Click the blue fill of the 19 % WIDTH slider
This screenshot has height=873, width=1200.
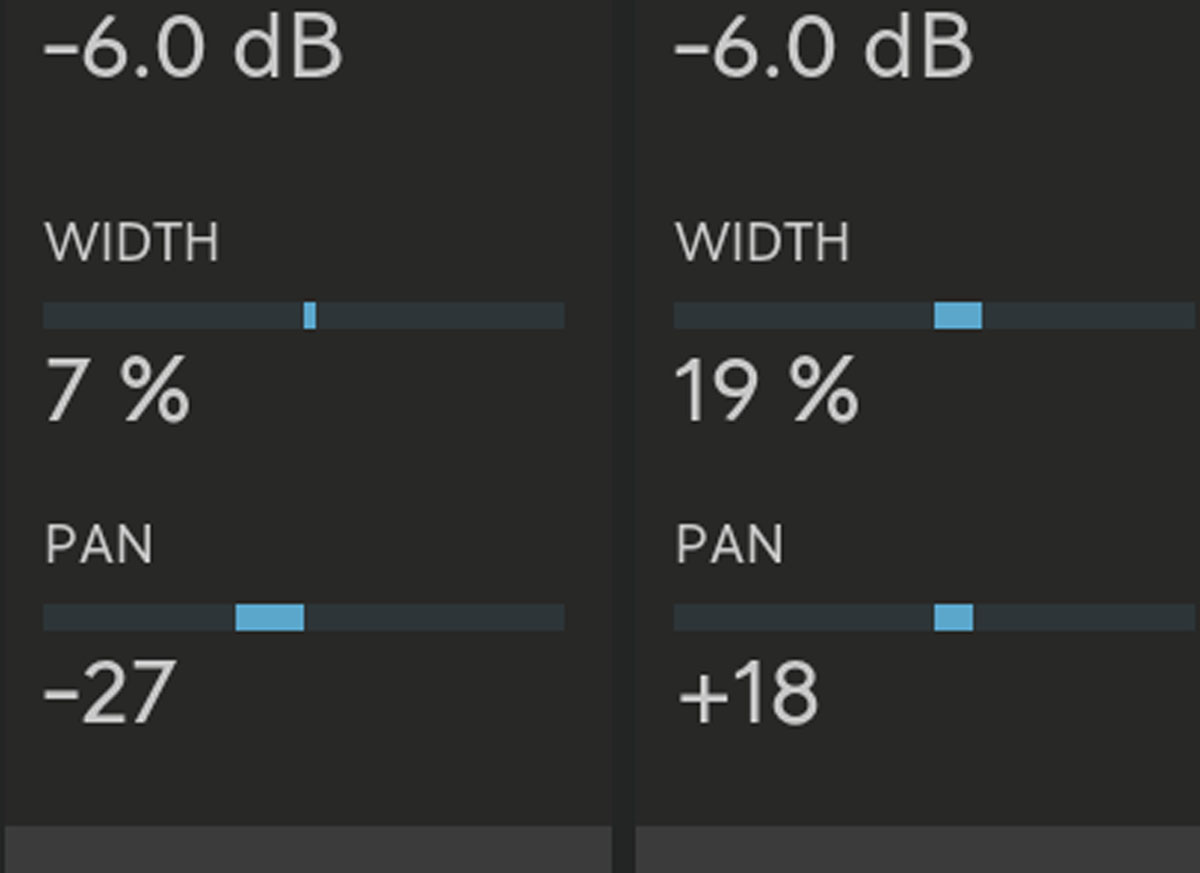(958, 316)
